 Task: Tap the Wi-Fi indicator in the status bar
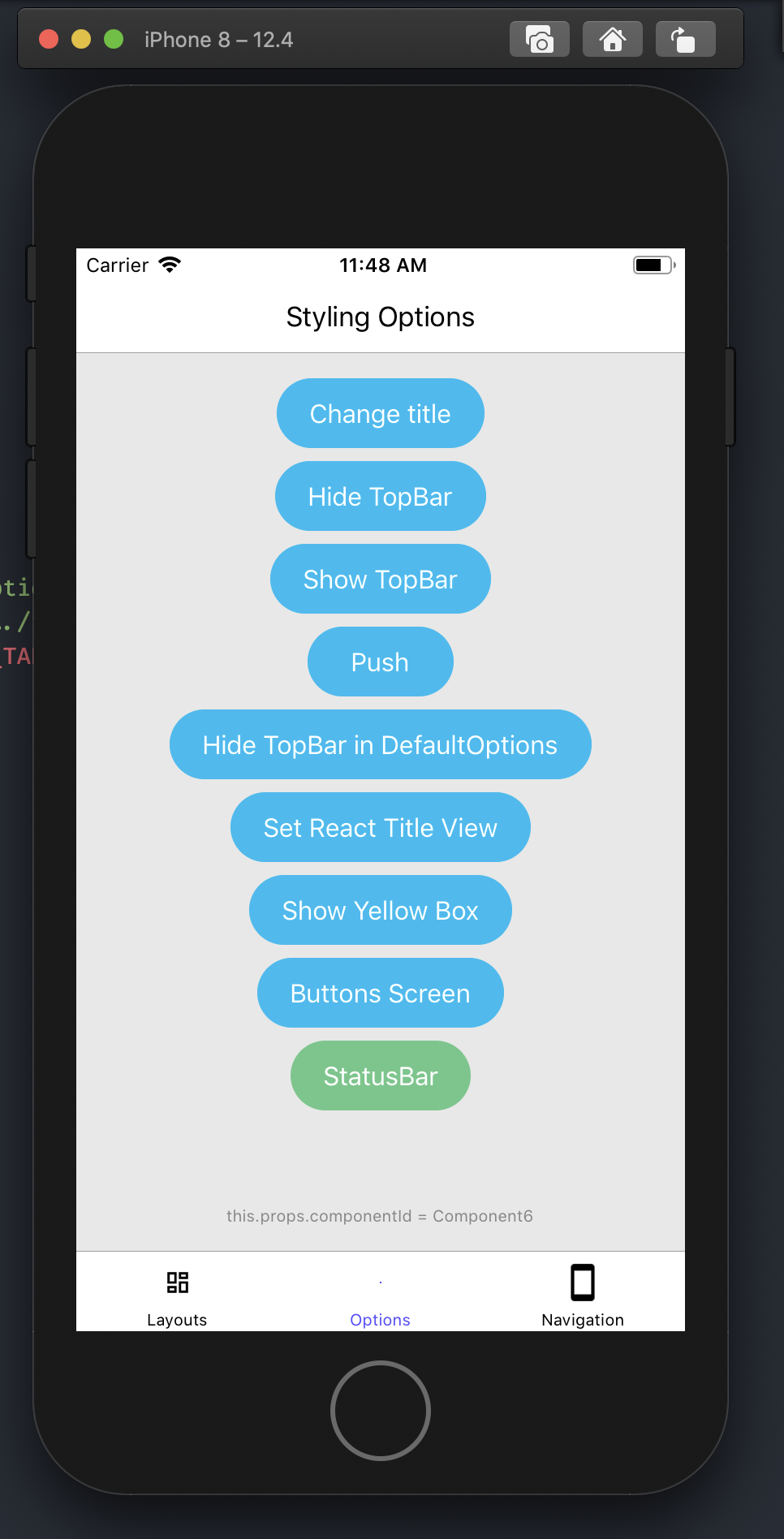point(170,264)
